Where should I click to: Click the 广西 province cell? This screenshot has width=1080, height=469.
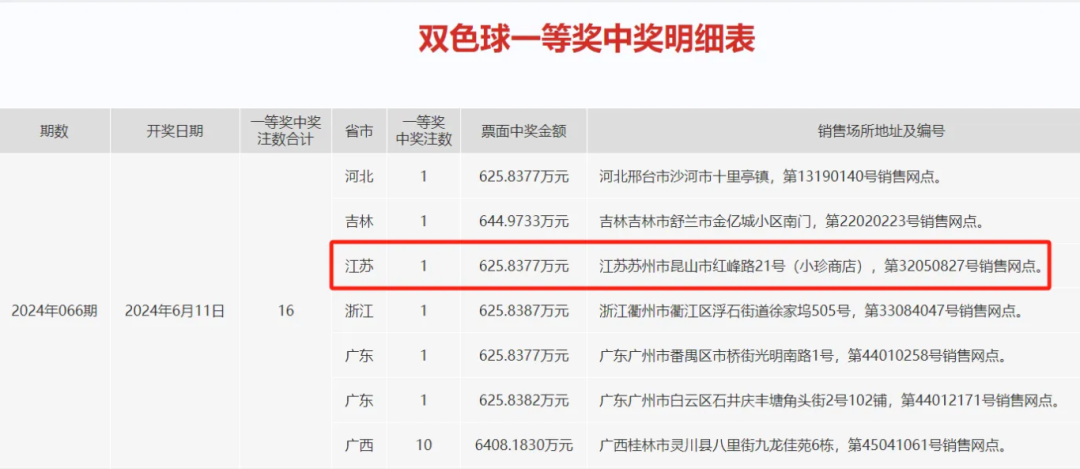click(x=359, y=445)
